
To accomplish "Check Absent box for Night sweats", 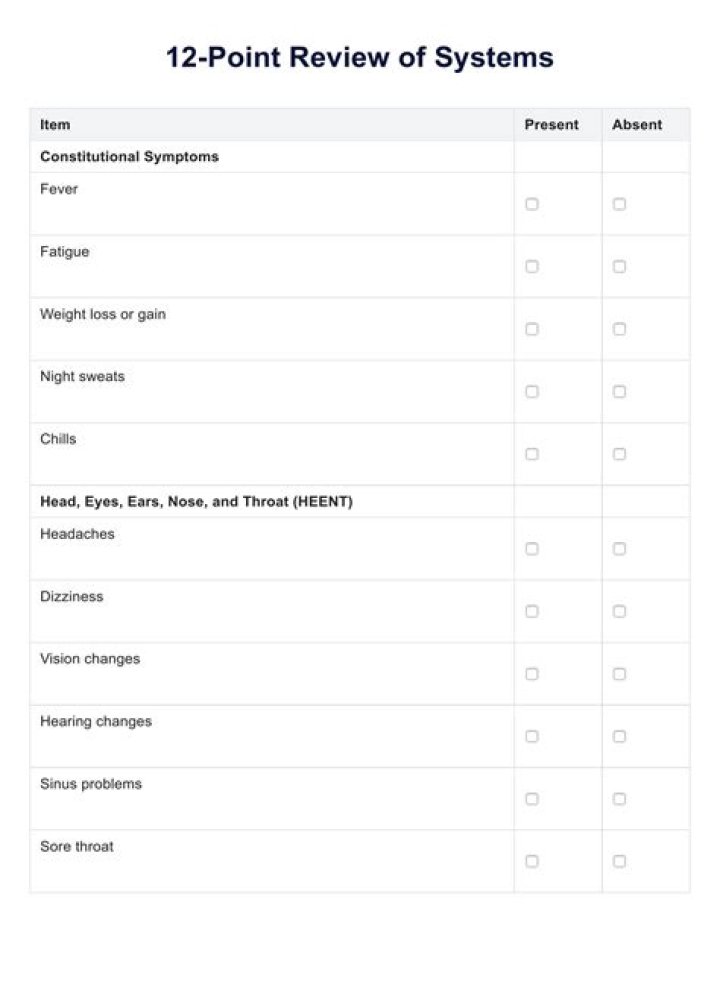I will (x=619, y=391).
